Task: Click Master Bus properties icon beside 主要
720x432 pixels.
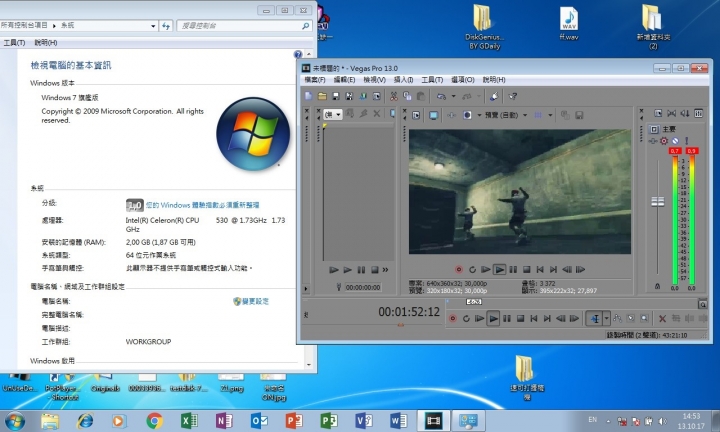Action: click(654, 129)
